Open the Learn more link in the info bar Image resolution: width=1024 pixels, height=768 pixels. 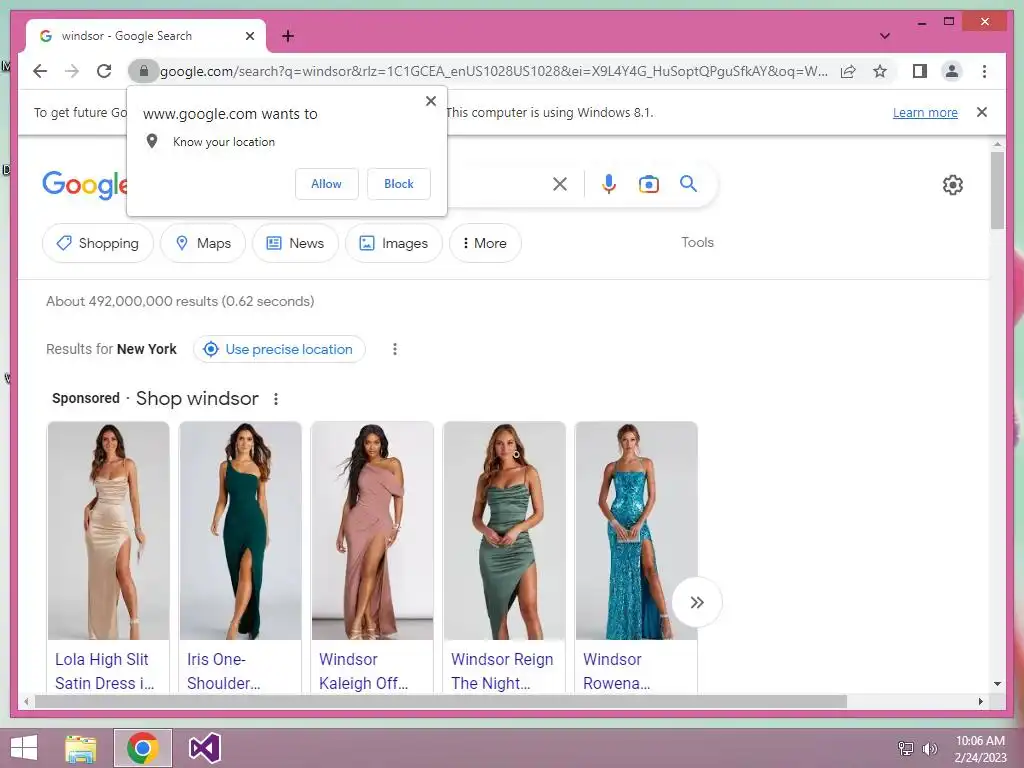click(925, 112)
